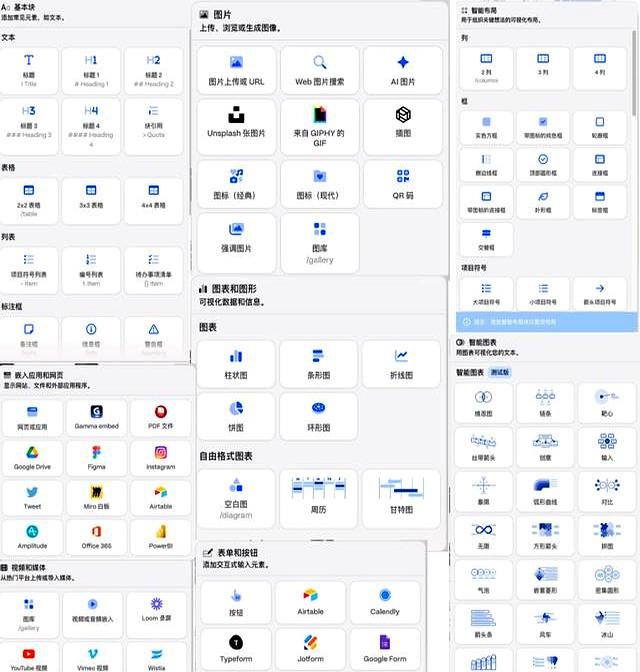Insert the H2 标题 2 heading block
Image resolution: width=640 pixels, height=672 pixels.
click(x=153, y=71)
